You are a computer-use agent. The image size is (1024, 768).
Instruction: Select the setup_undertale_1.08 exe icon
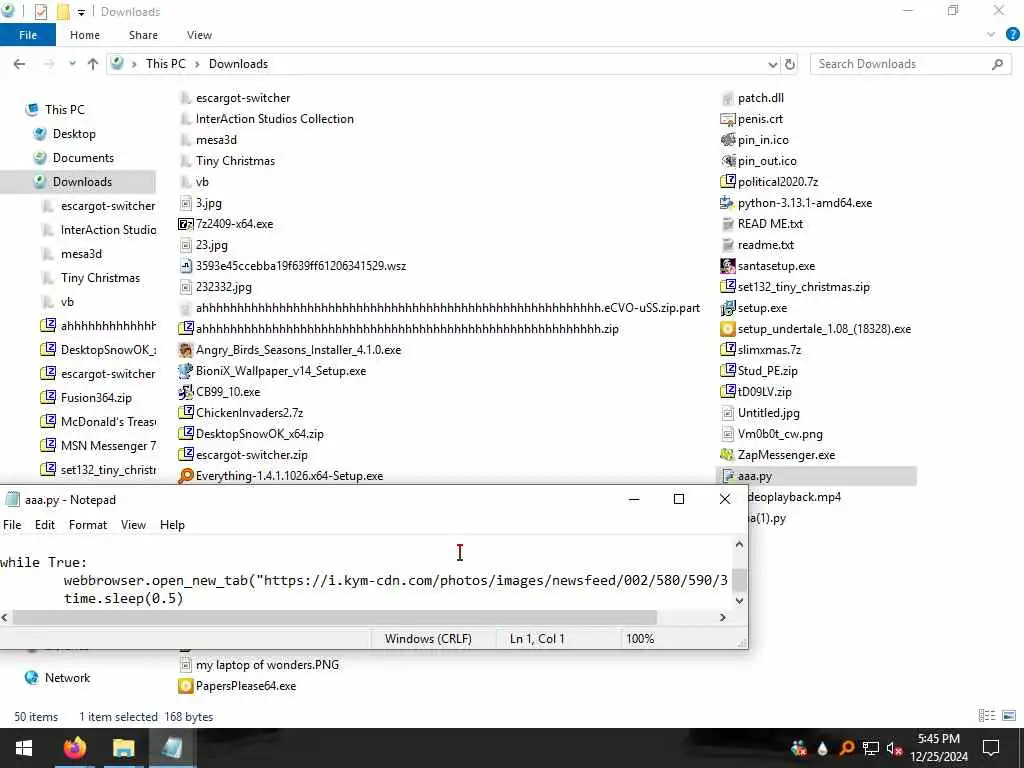pyautogui.click(x=728, y=329)
